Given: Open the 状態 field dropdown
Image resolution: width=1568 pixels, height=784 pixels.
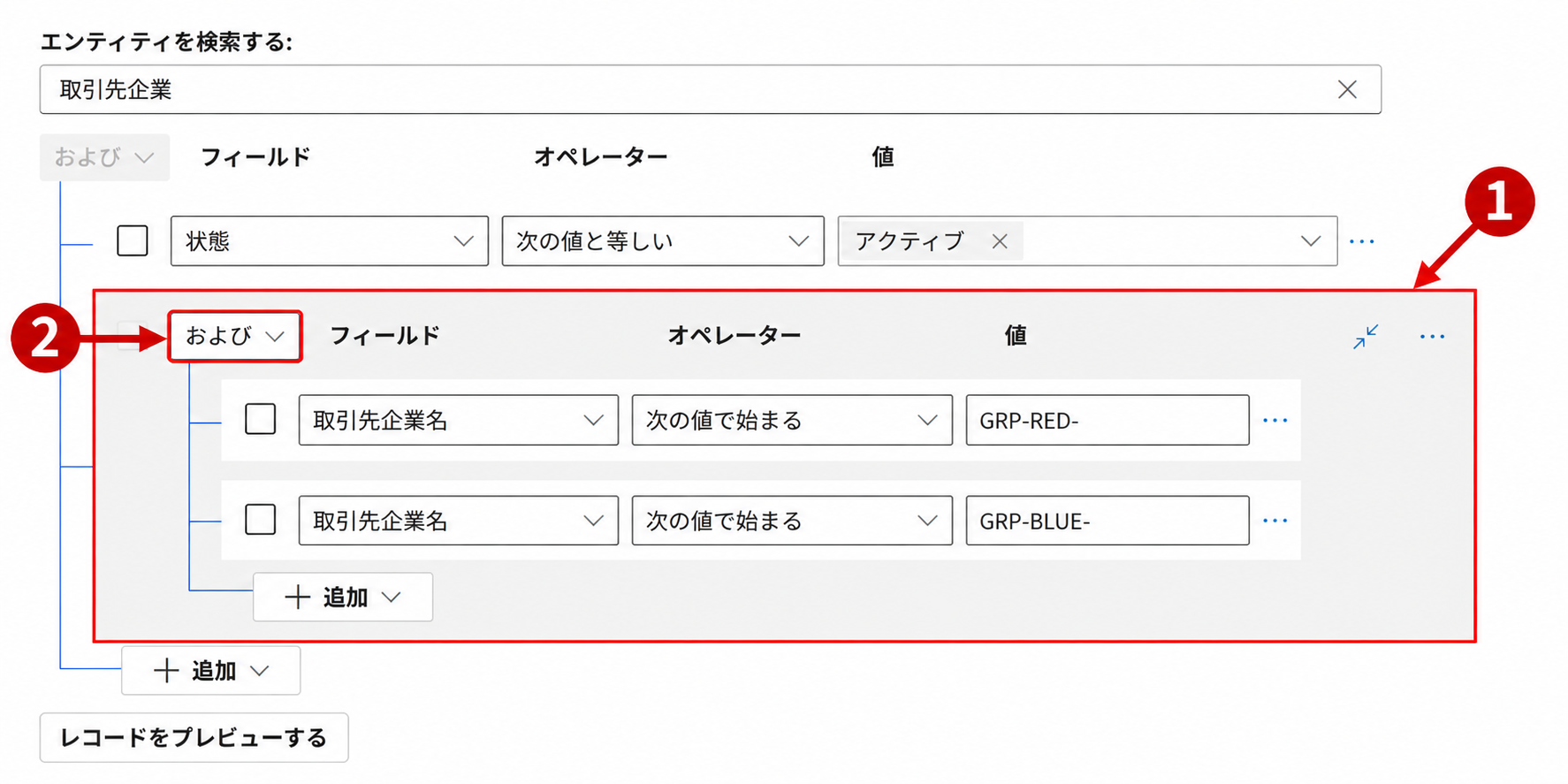Looking at the screenshot, I should point(330,240).
